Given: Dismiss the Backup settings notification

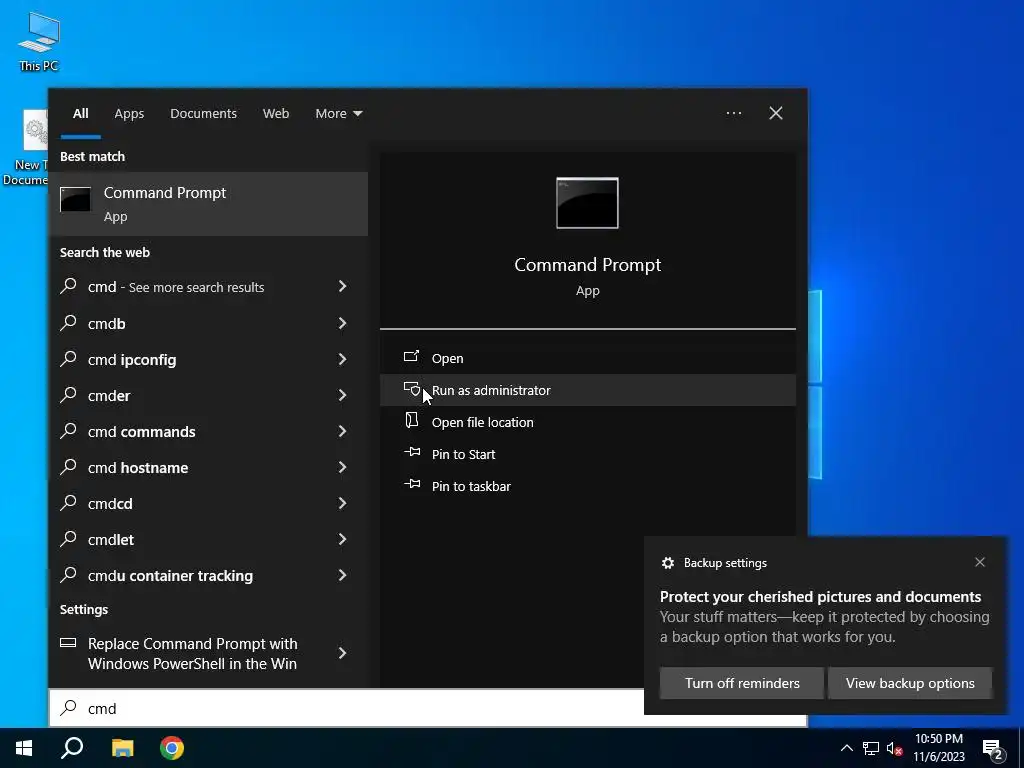Looking at the screenshot, I should coord(980,562).
